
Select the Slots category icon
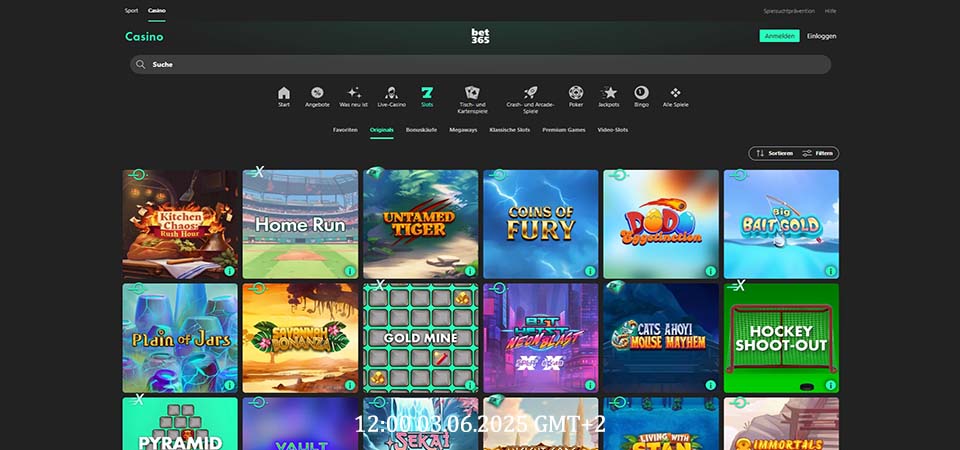[427, 93]
